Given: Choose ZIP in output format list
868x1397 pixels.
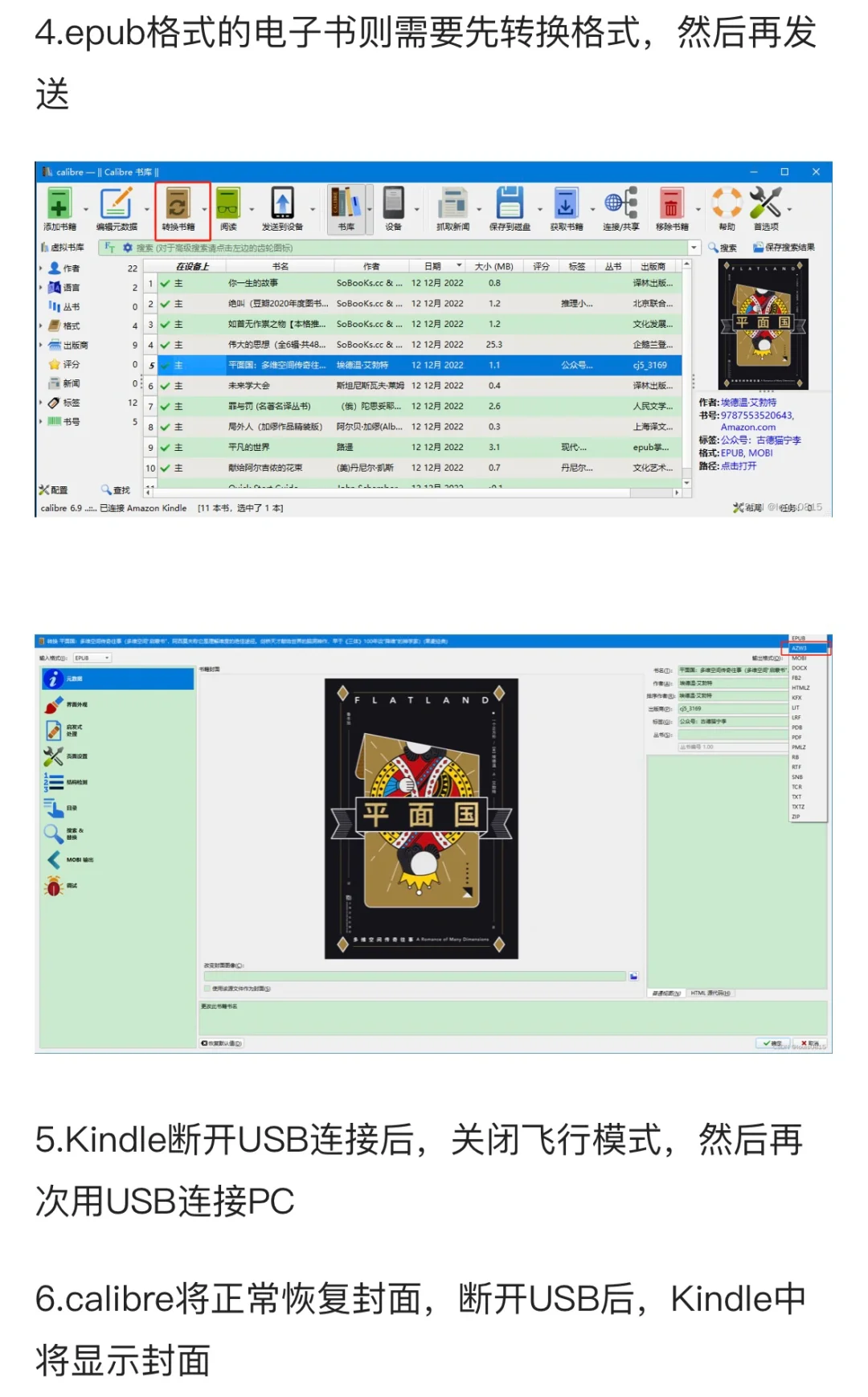Looking at the screenshot, I should pyautogui.click(x=806, y=817).
